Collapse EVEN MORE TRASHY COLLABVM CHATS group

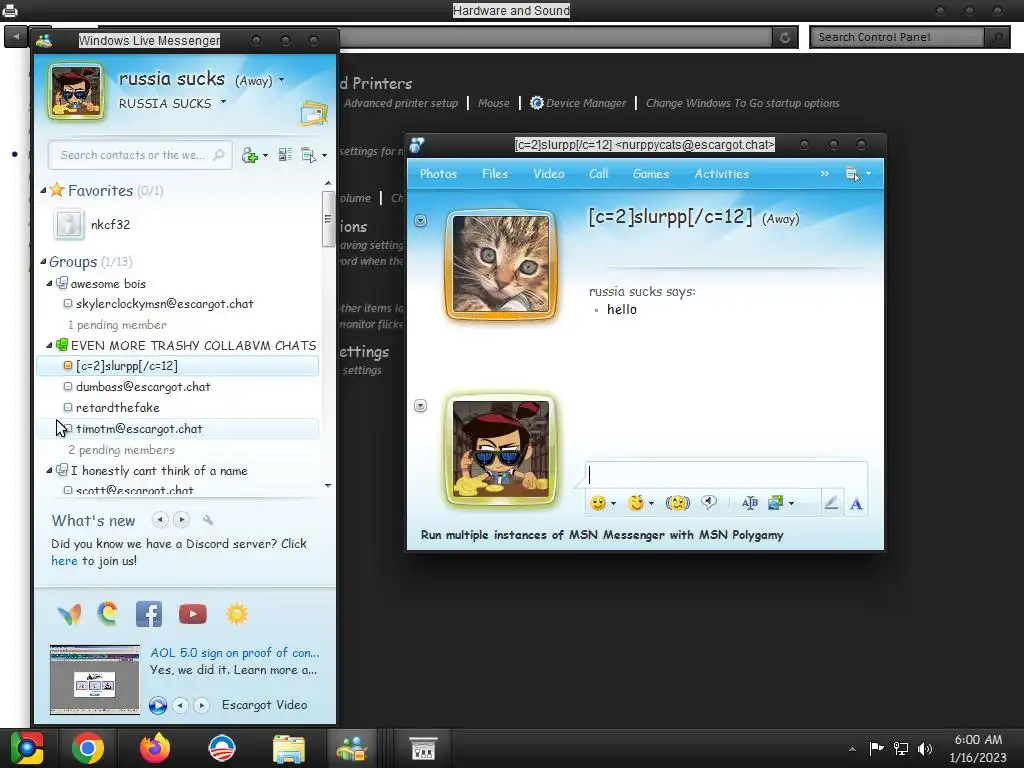click(x=50, y=345)
